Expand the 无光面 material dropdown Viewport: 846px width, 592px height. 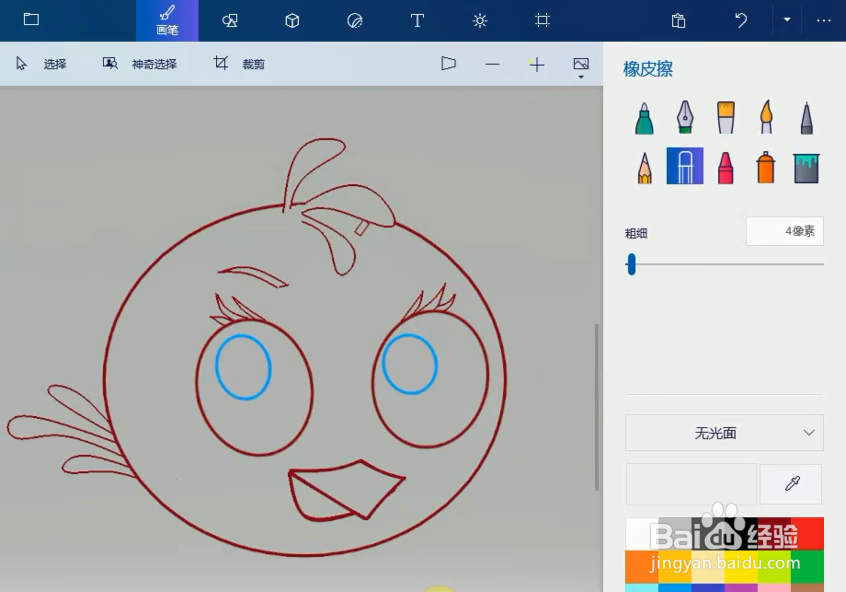coord(724,433)
